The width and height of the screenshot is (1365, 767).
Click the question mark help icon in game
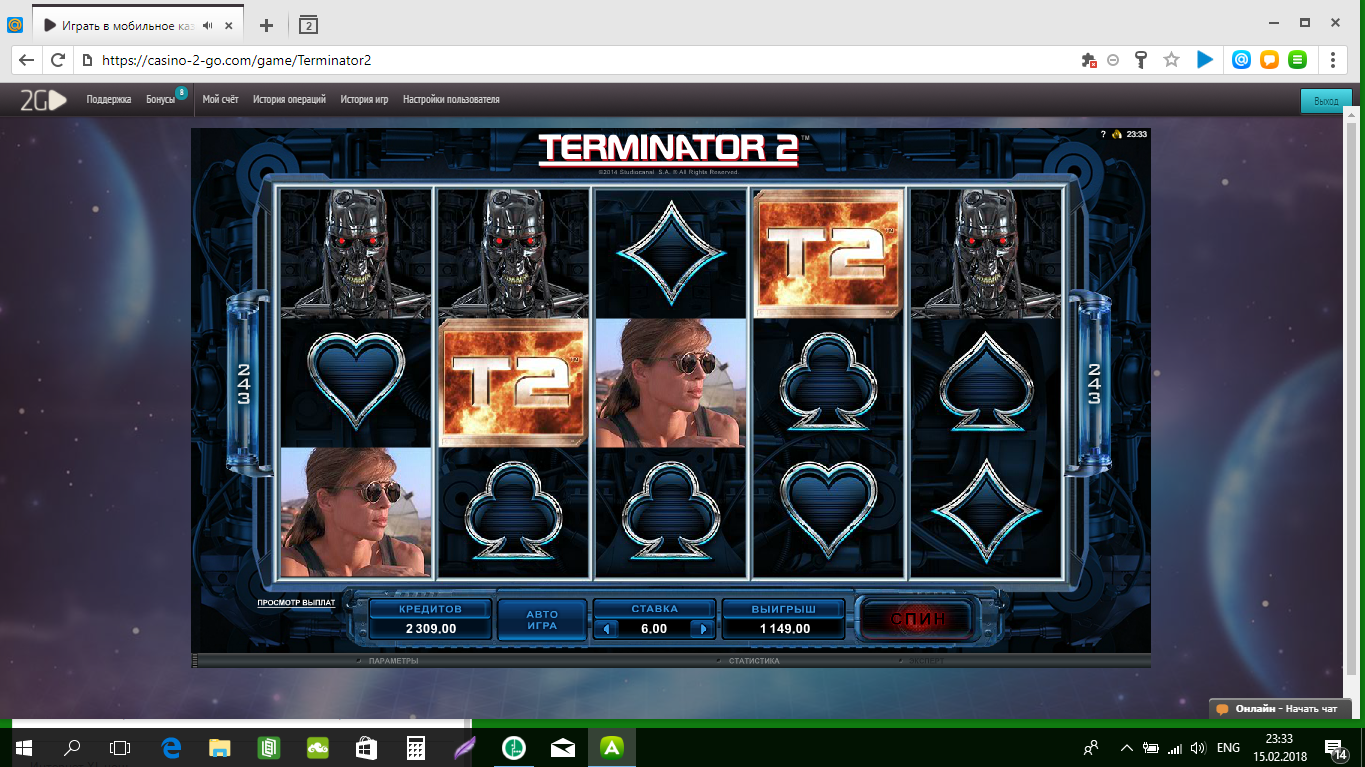point(1103,134)
